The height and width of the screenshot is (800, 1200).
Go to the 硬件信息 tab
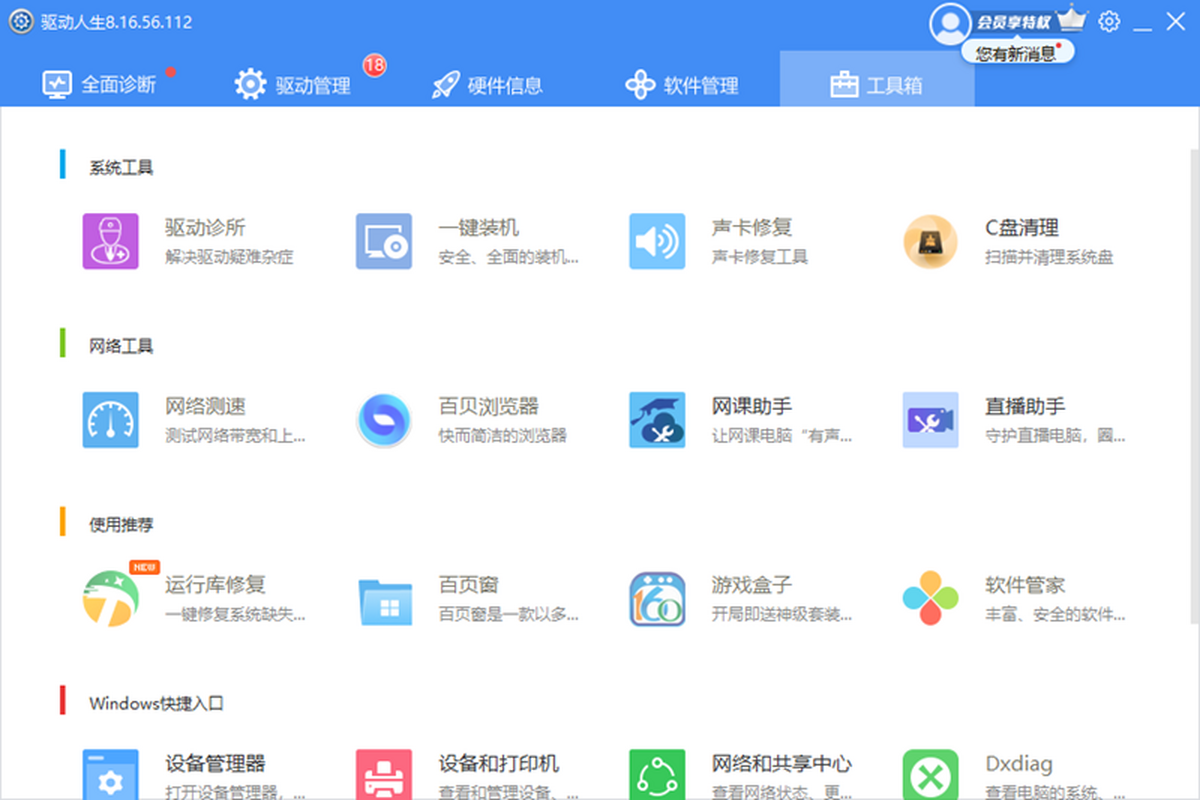487,84
